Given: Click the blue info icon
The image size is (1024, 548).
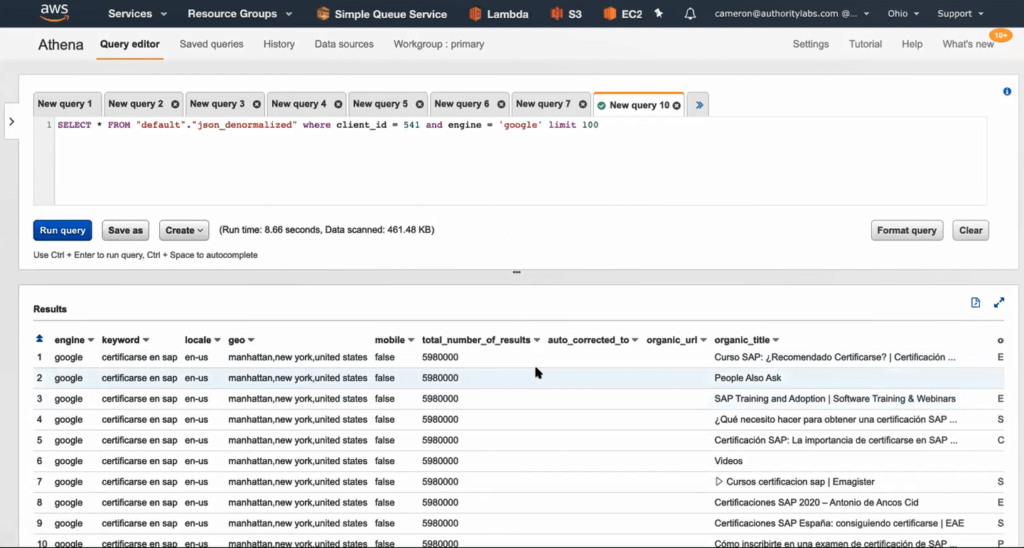Looking at the screenshot, I should [x=1007, y=91].
